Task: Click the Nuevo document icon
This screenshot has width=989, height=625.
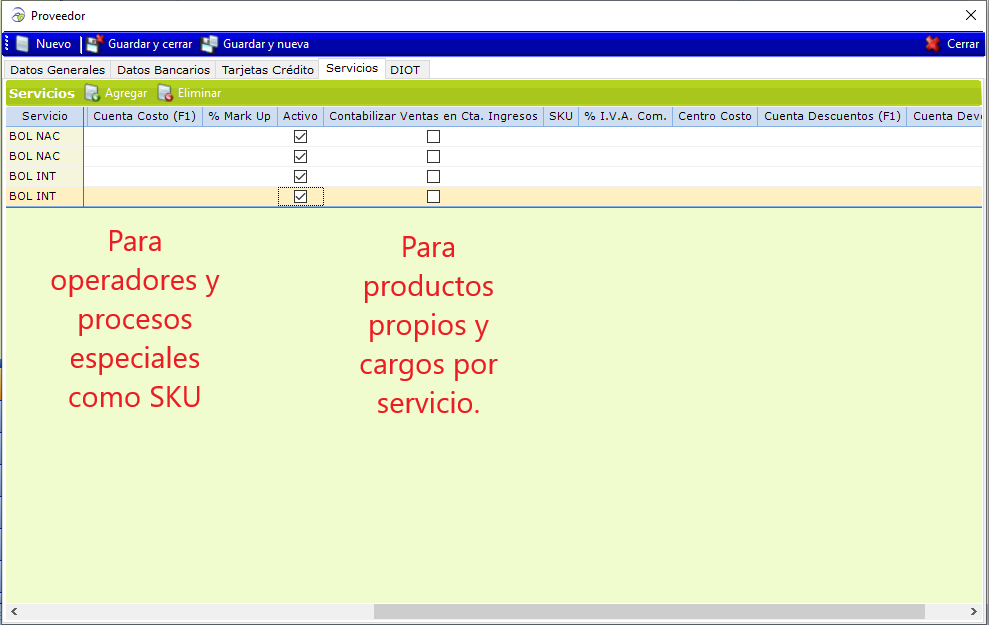Action: click(22, 44)
